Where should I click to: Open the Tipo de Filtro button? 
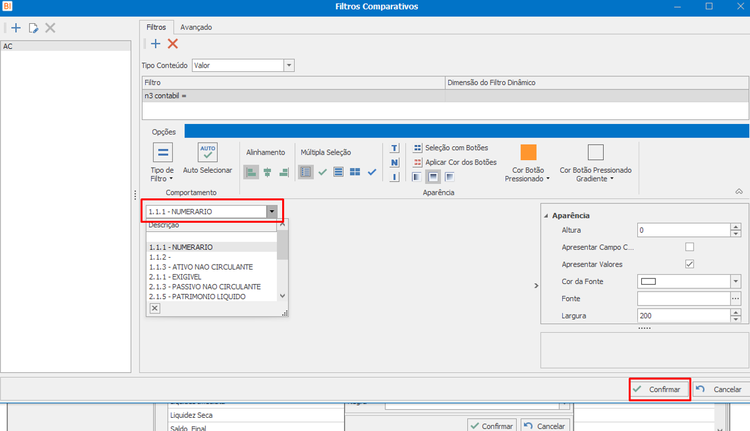pyautogui.click(x=162, y=162)
